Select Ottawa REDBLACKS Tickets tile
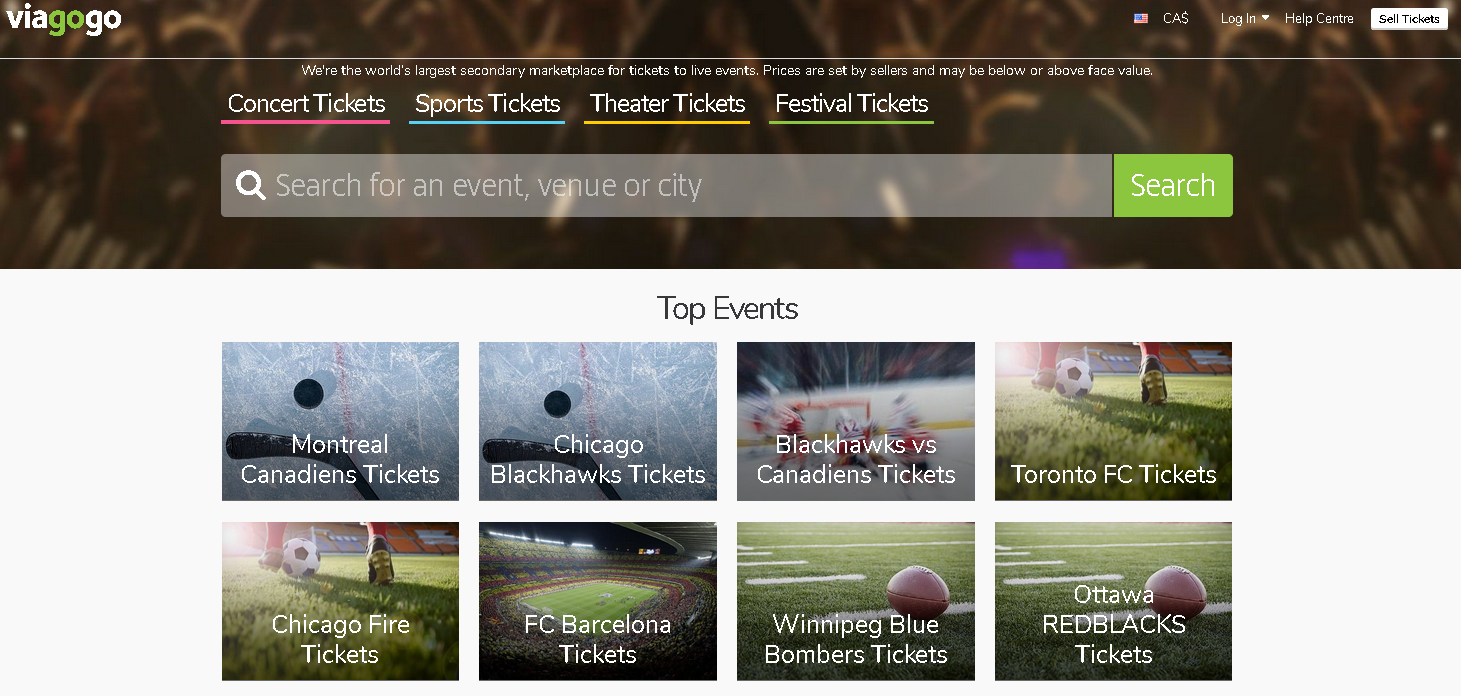Screen dimensions: 1461x696 [x=1113, y=601]
